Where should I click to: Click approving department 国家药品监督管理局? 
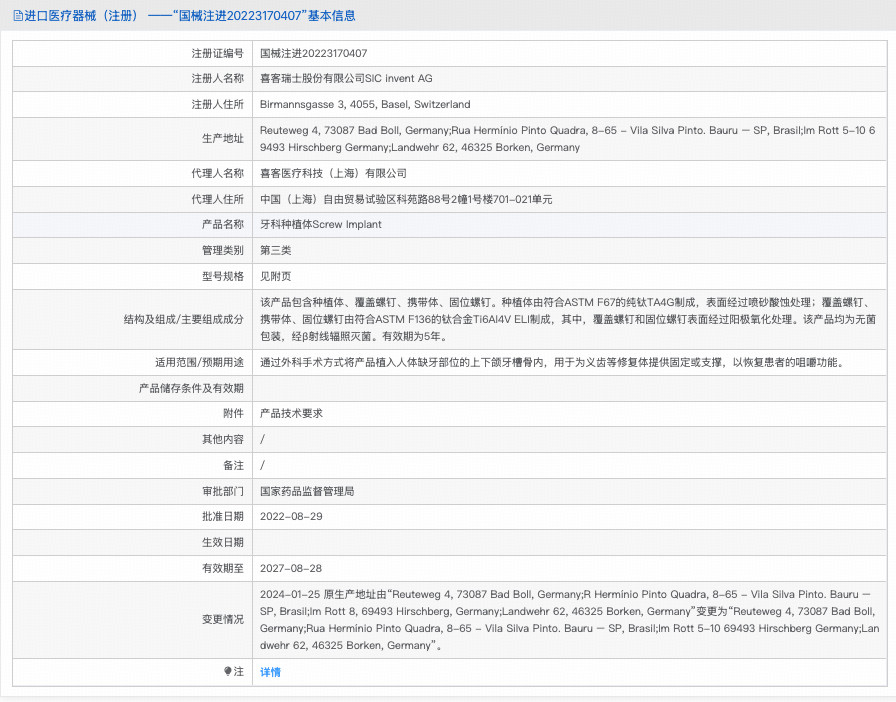[x=307, y=491]
